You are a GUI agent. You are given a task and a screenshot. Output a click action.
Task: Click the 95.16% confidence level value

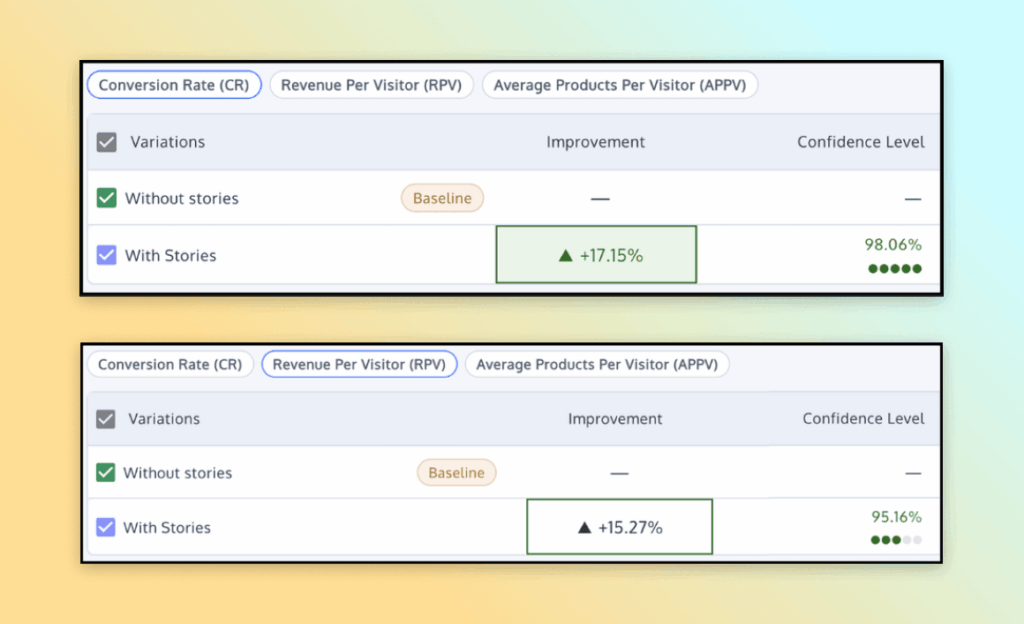895,517
